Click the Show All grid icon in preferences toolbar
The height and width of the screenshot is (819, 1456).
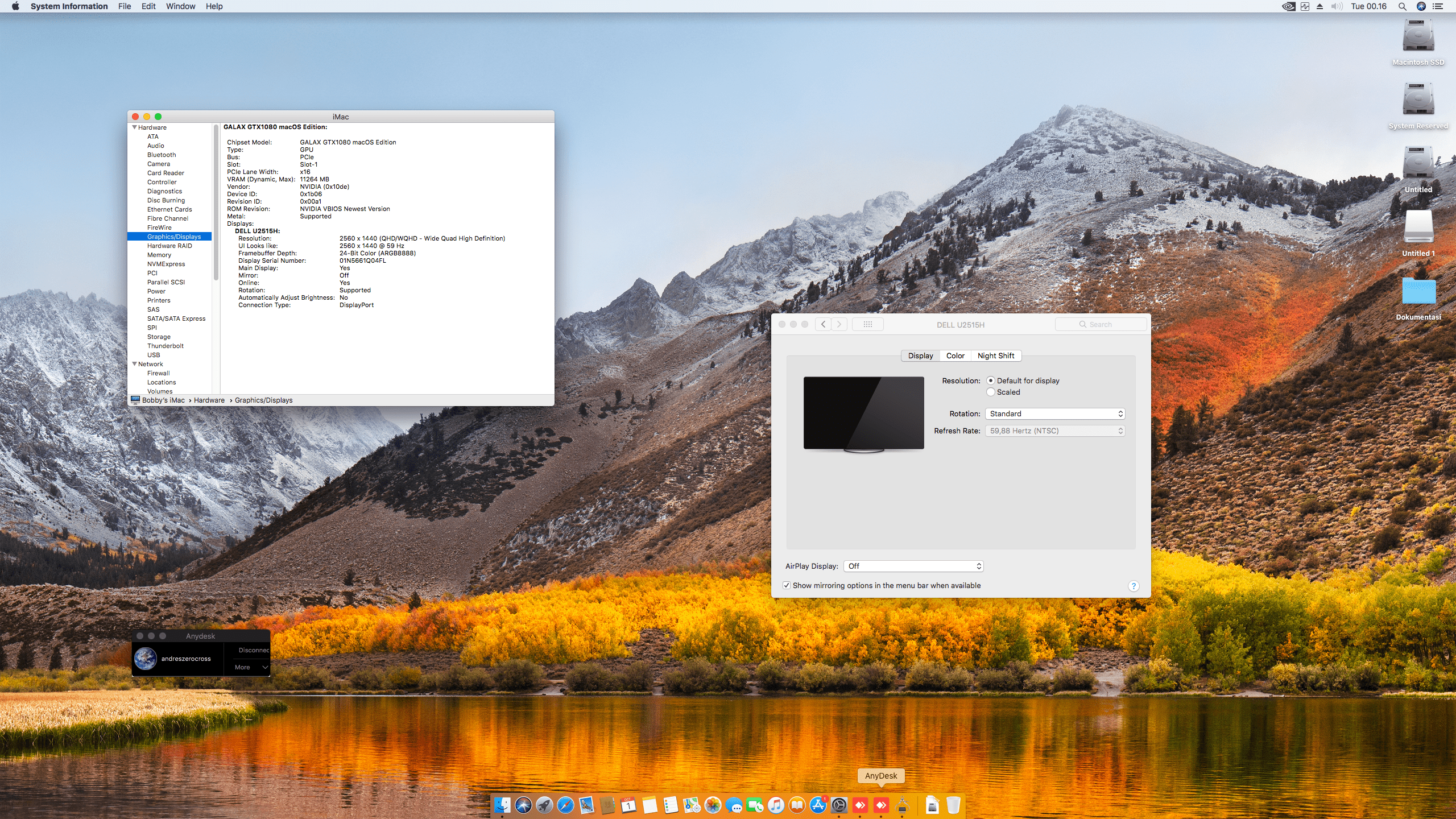tap(868, 324)
